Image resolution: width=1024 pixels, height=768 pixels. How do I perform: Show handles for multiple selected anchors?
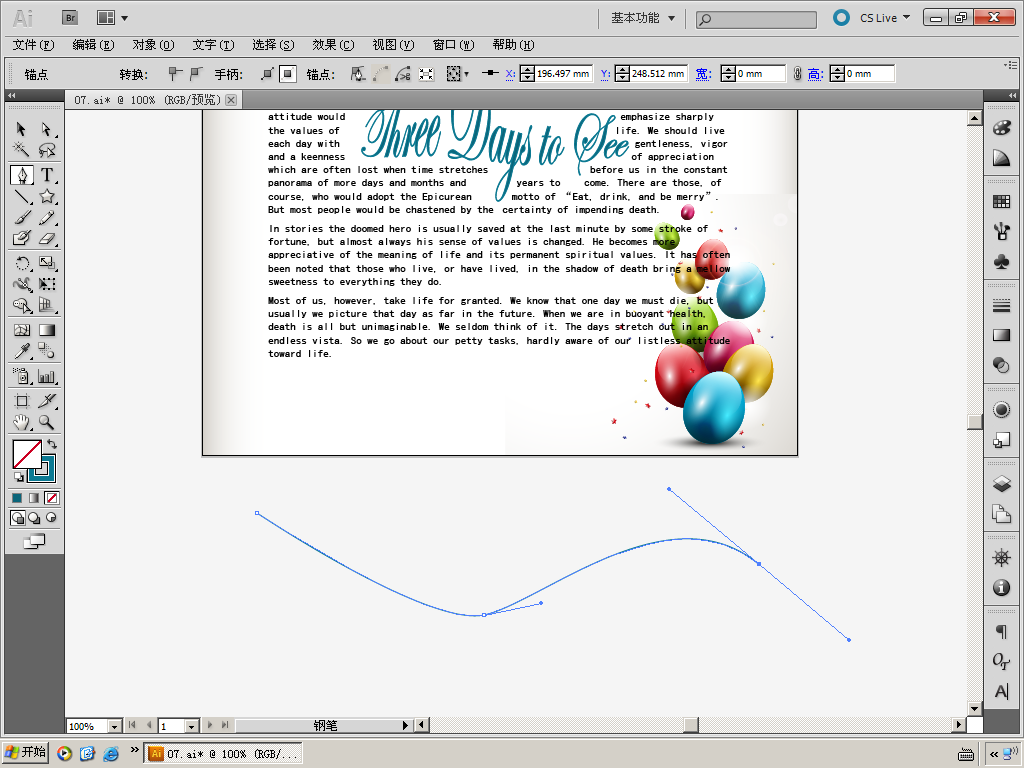(266, 74)
